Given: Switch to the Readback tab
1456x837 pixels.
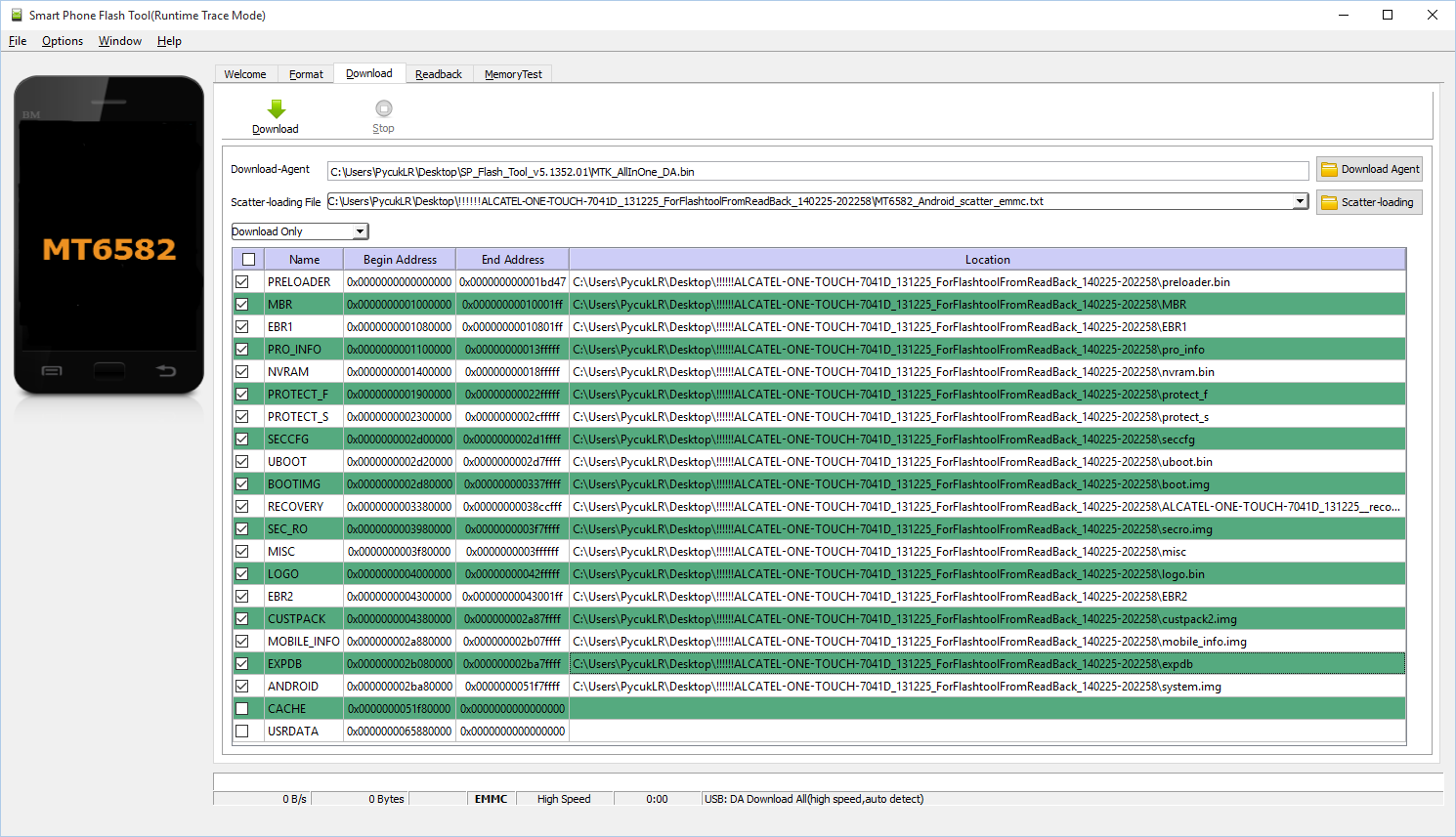Looking at the screenshot, I should 438,74.
